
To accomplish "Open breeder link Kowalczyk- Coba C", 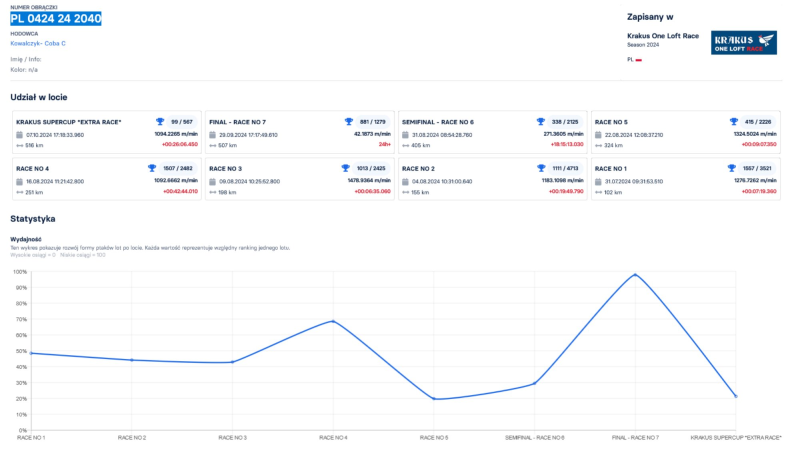I will pyautogui.click(x=38, y=44).
